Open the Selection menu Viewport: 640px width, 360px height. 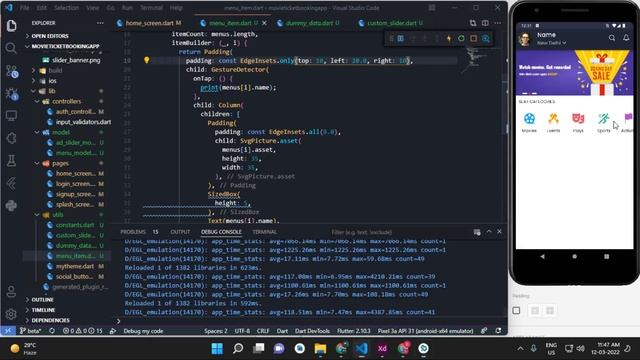pos(66,8)
